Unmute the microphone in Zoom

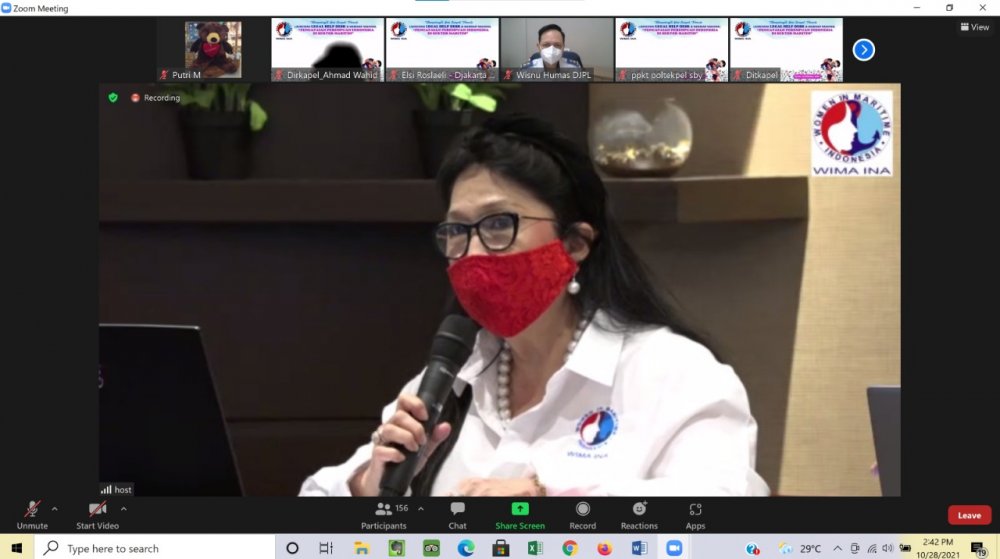[32, 515]
